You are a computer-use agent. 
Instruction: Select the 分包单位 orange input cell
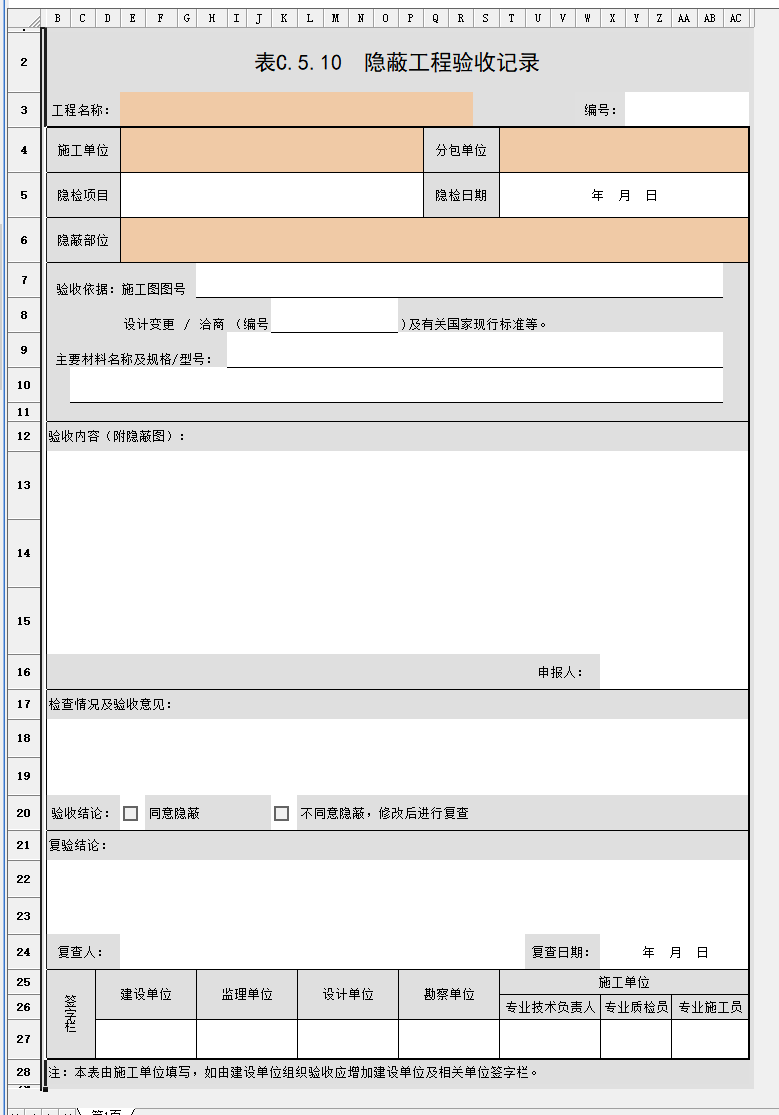click(x=624, y=150)
